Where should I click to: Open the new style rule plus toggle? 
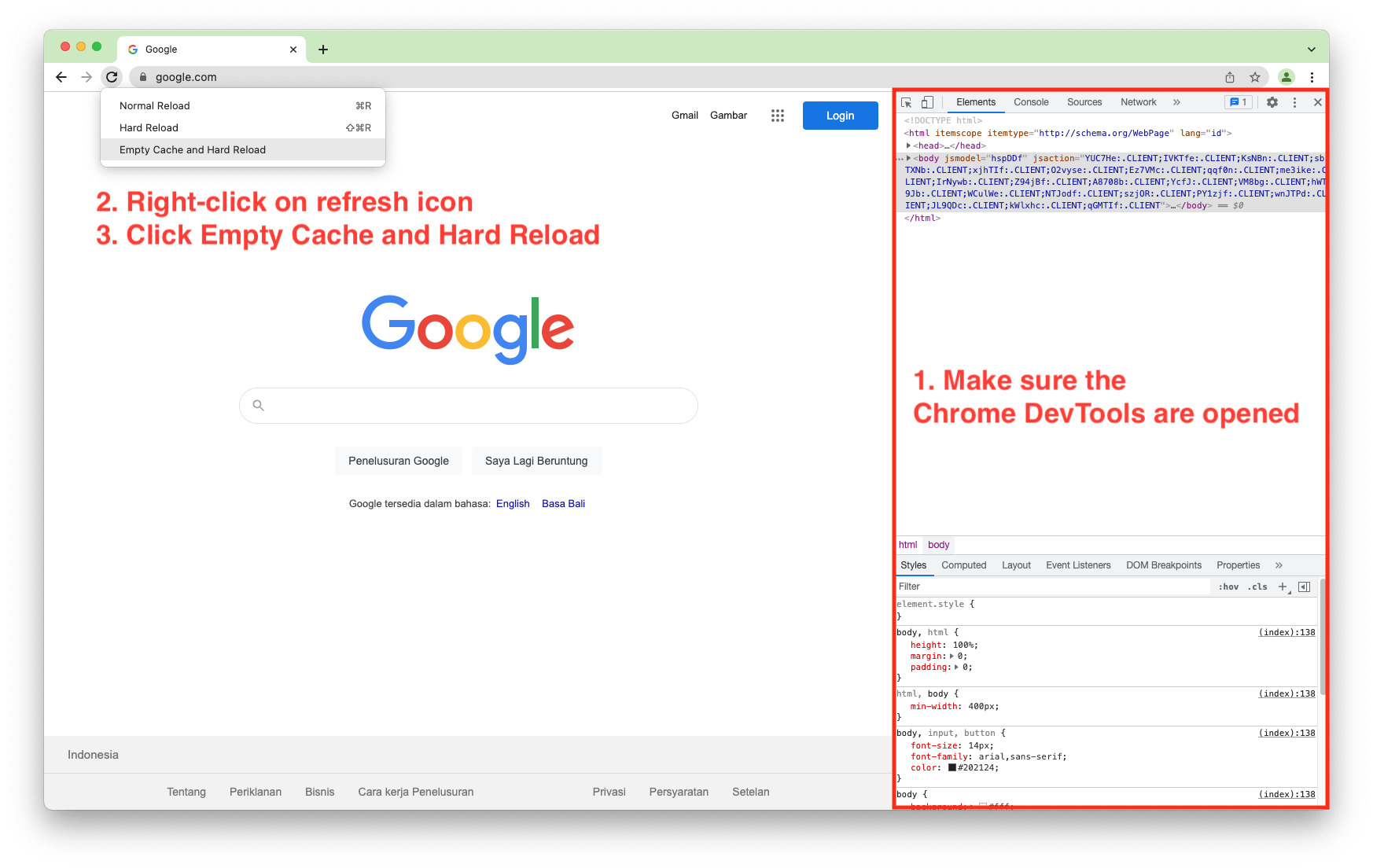coord(1282,587)
